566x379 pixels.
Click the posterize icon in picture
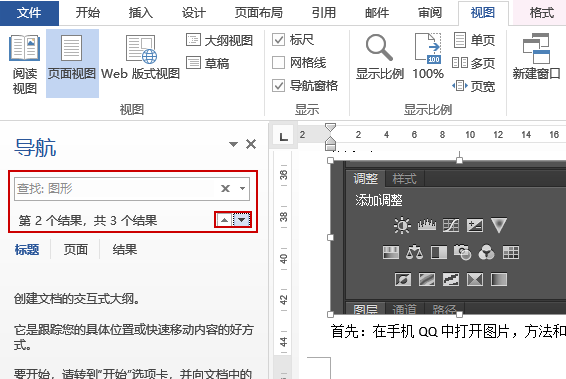[x=427, y=279]
